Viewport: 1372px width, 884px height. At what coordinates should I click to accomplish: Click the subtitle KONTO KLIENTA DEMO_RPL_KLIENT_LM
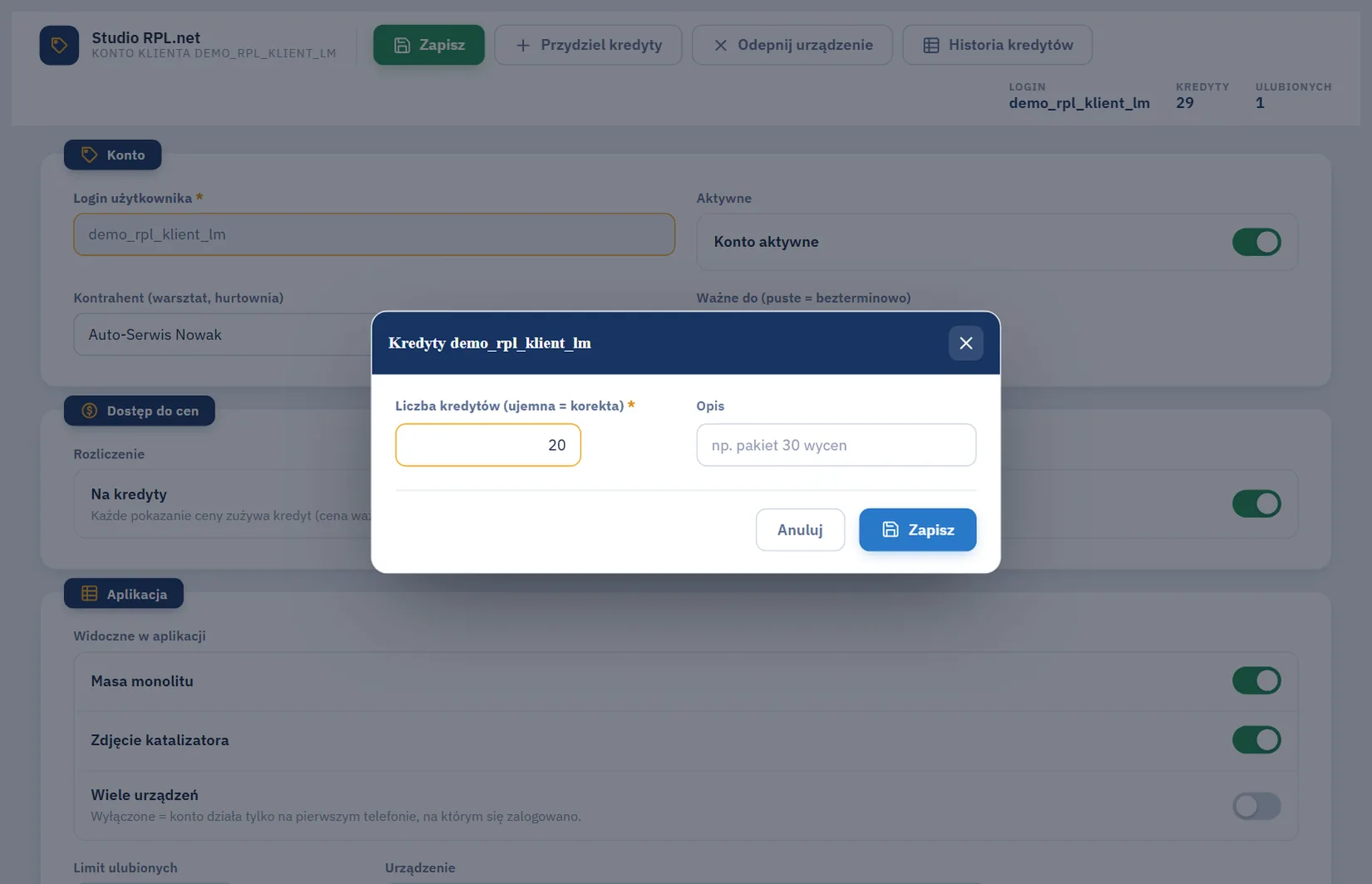pos(214,53)
